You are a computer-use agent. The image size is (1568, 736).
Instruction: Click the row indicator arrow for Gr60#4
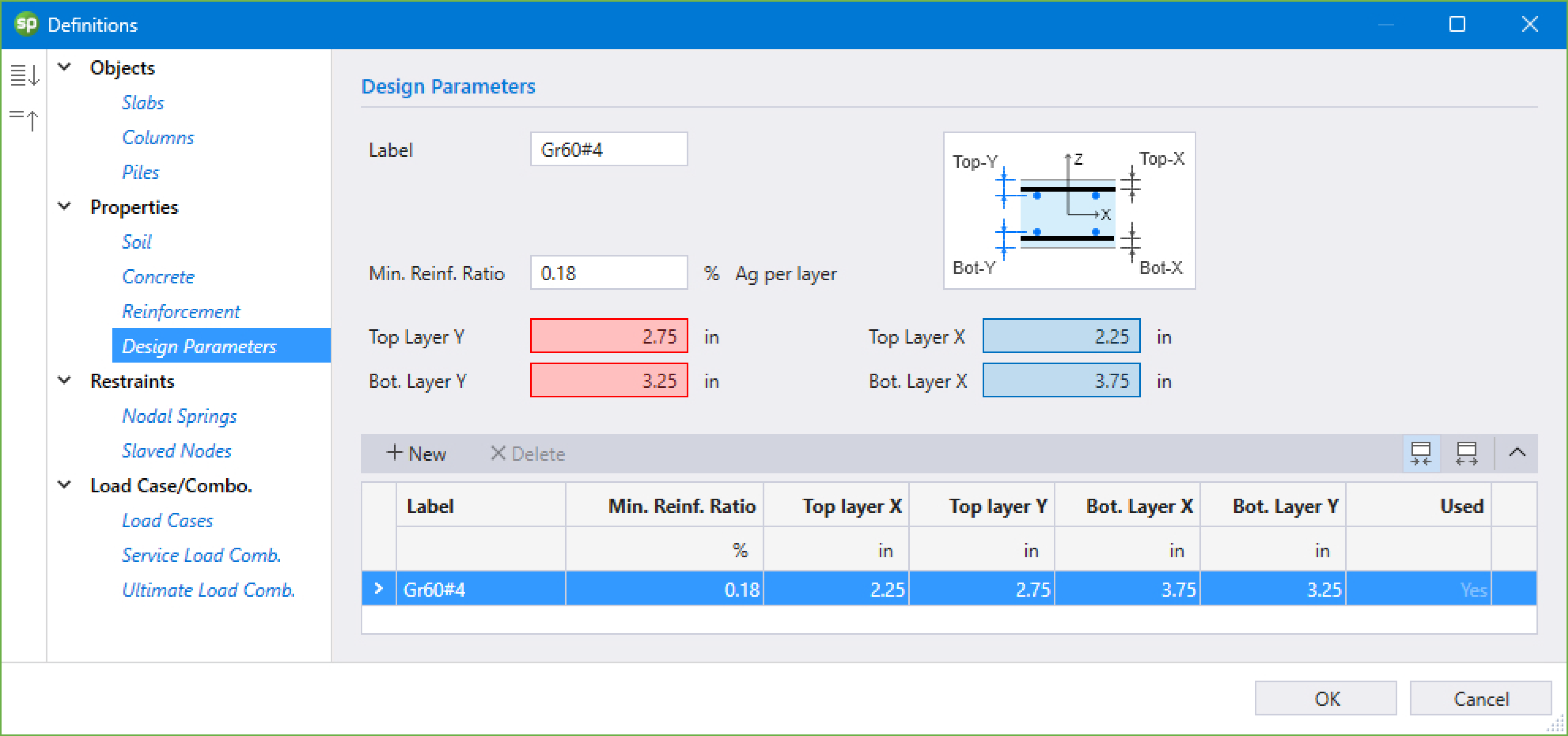(x=379, y=589)
